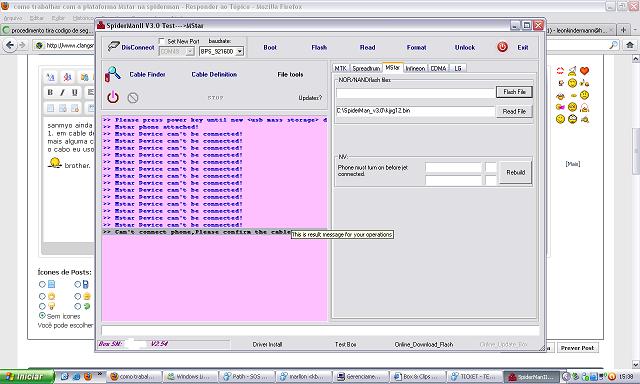Click Test Box in the SpiderMan footer
The image size is (640, 384).
pos(346,344)
